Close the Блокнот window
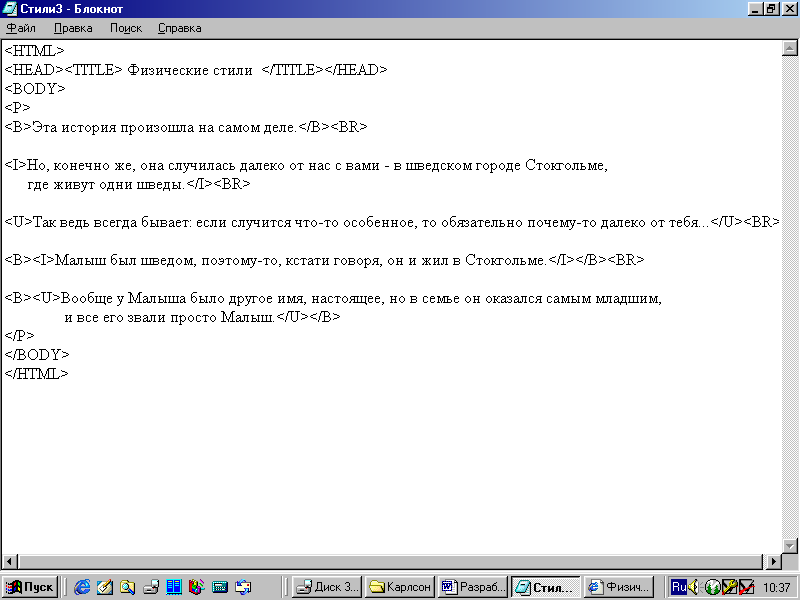This screenshot has width=800, height=600. coord(788,9)
